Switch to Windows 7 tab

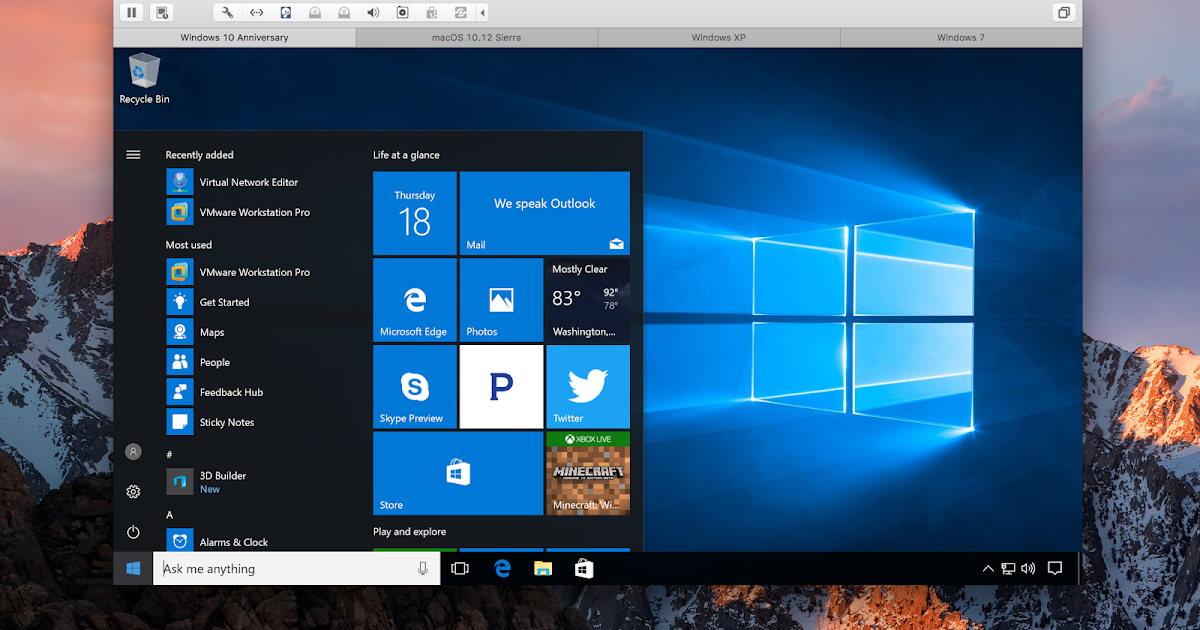pos(961,37)
